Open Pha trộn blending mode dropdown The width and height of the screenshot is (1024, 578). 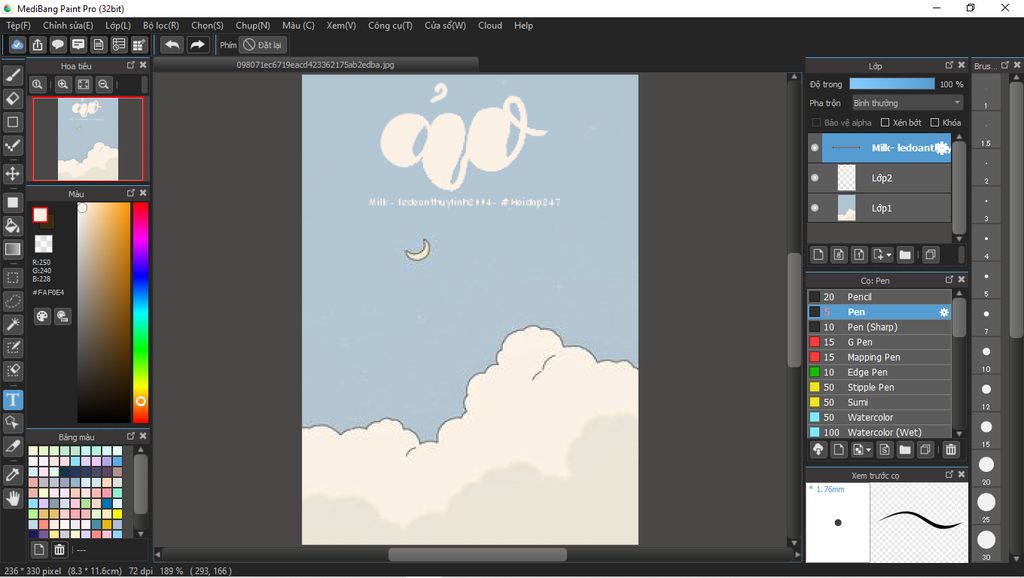(x=907, y=103)
